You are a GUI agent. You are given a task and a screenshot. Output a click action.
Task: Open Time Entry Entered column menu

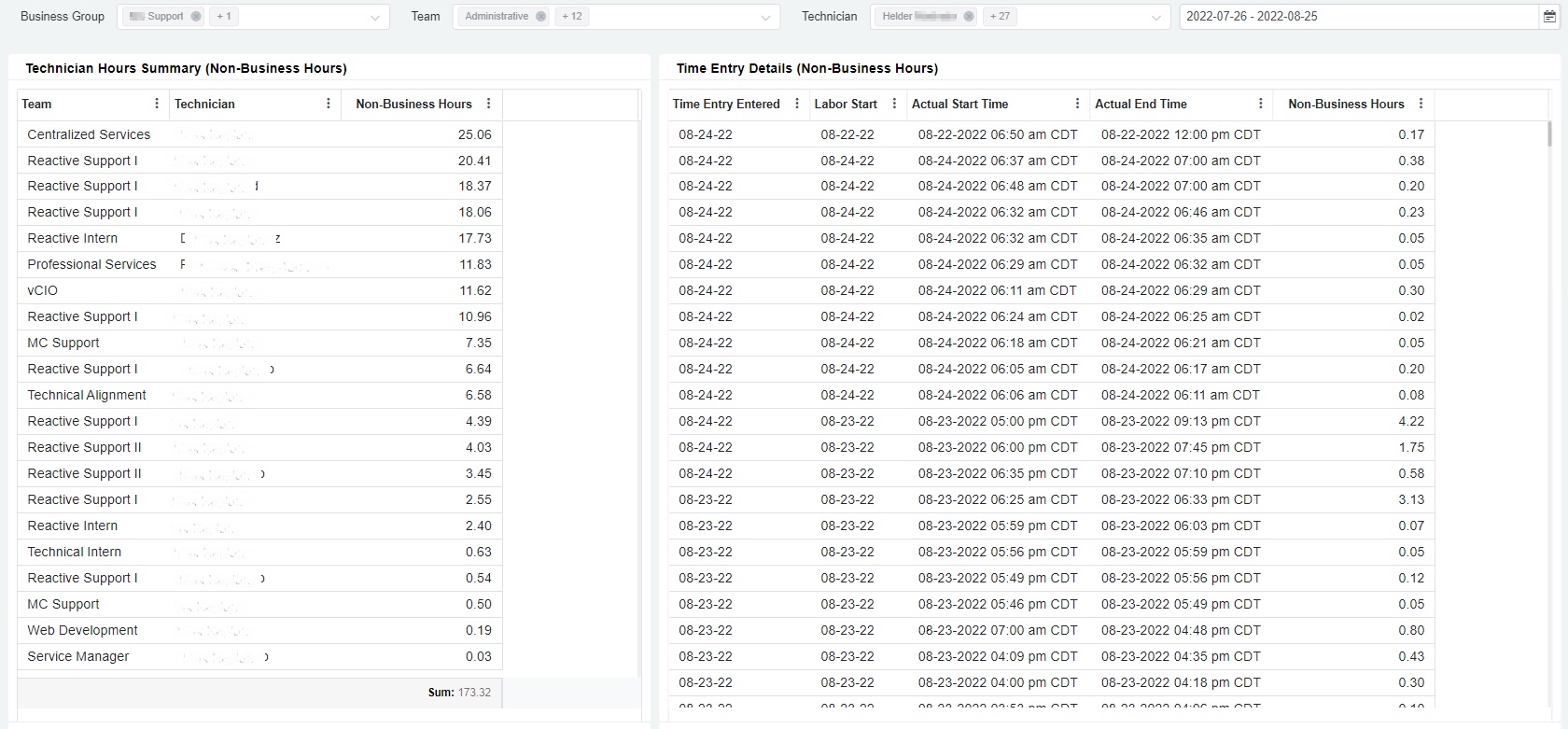tap(797, 104)
